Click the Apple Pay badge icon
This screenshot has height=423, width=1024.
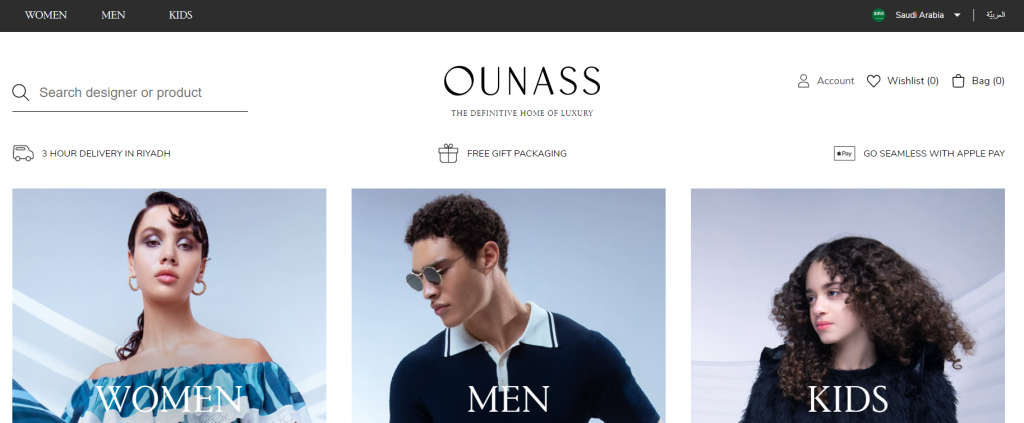pos(844,153)
